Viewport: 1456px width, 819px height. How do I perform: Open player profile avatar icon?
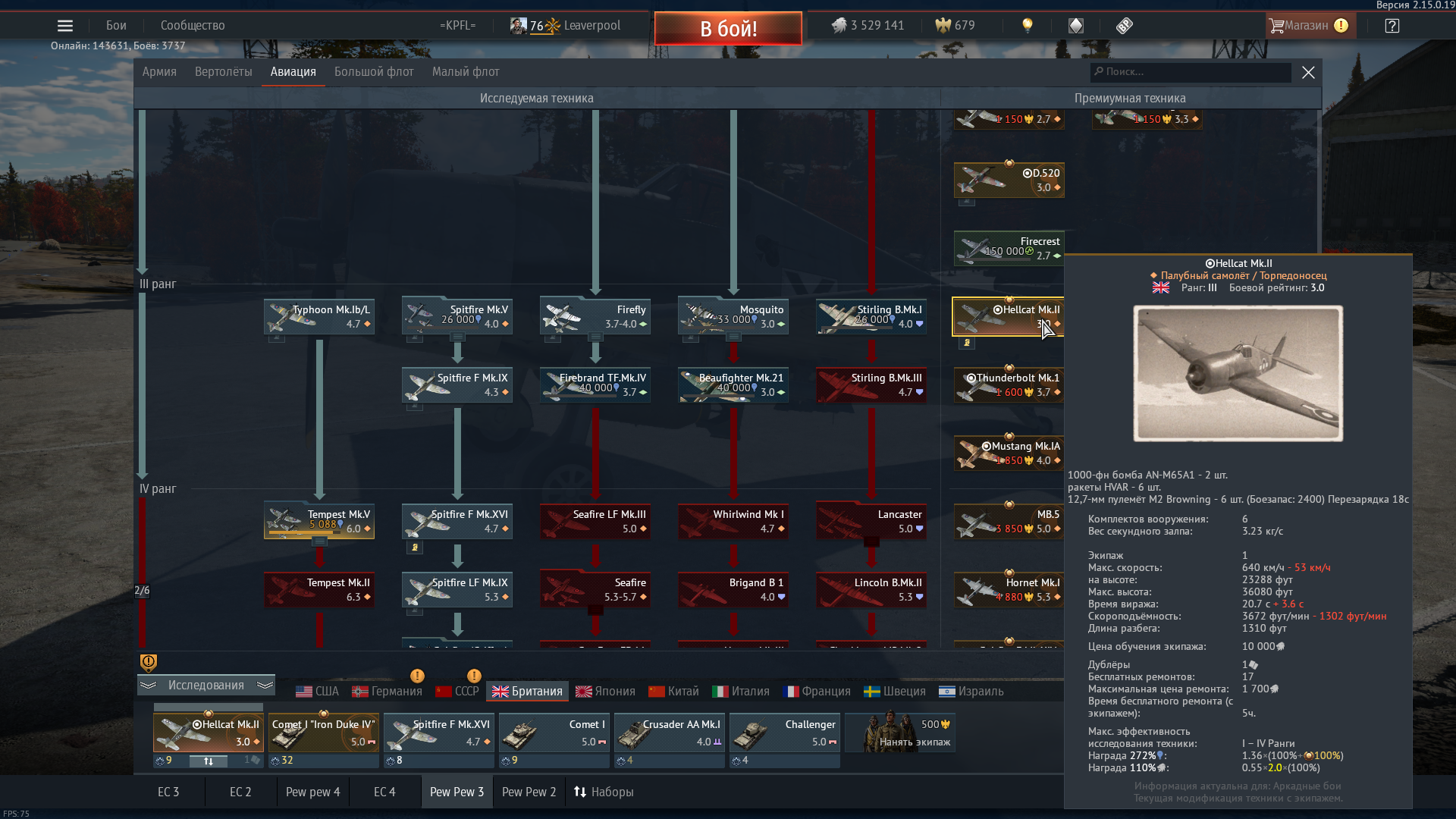click(x=519, y=26)
